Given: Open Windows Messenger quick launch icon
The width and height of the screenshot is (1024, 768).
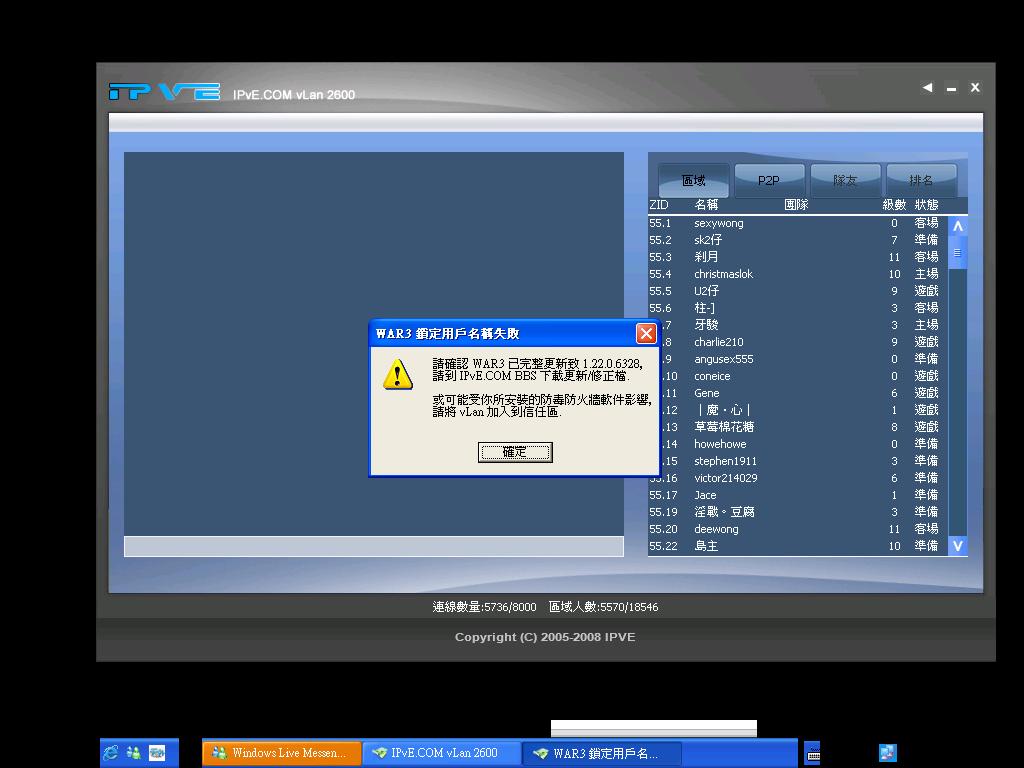Looking at the screenshot, I should 134,753.
